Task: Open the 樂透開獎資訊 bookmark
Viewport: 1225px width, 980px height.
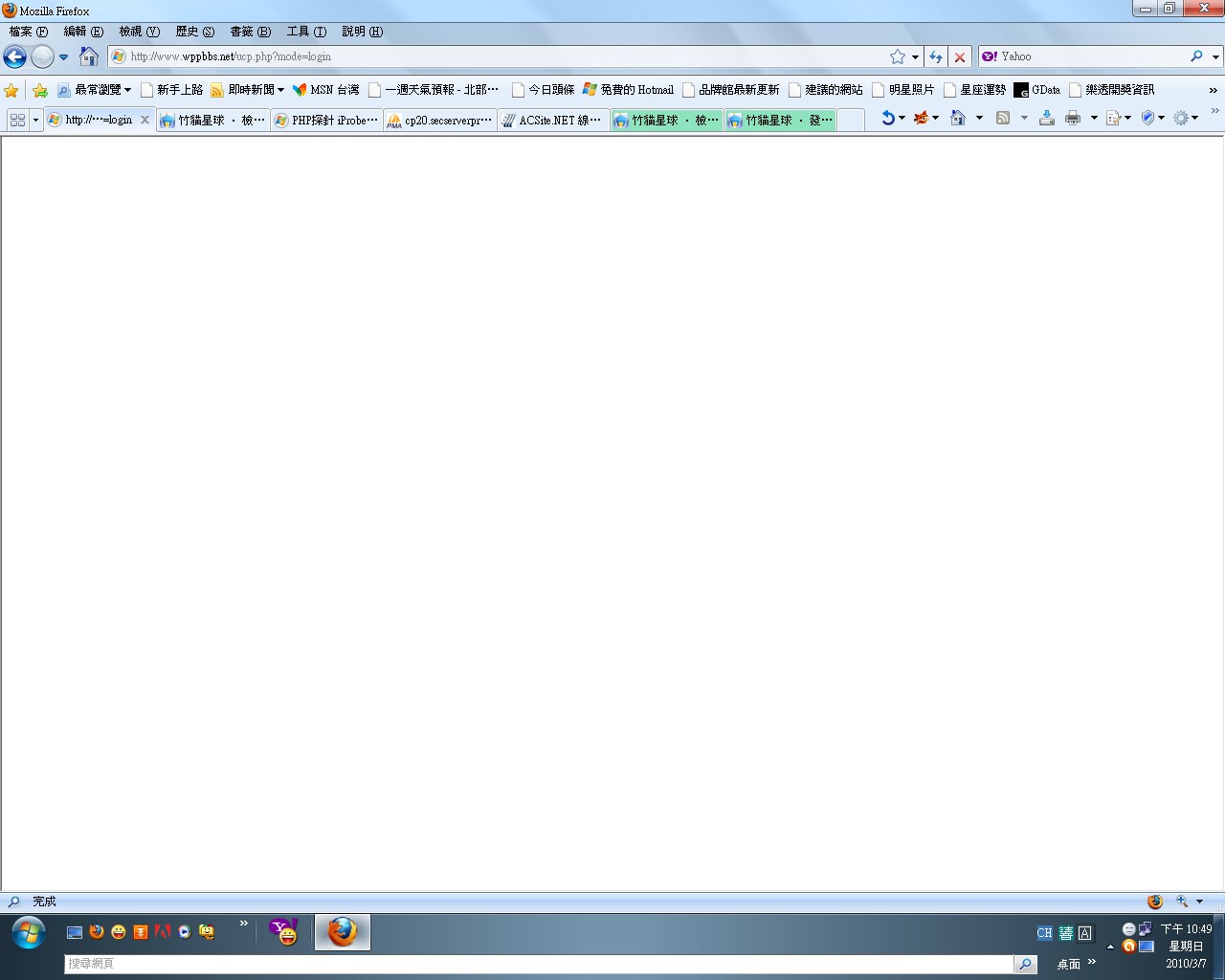Action: point(1112,90)
